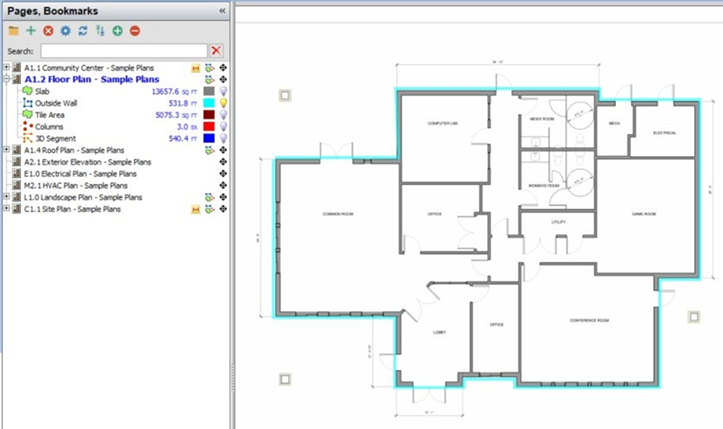This screenshot has width=723, height=429.
Task: Click A1.1 Community Center scale ruler icon
Action: point(196,68)
